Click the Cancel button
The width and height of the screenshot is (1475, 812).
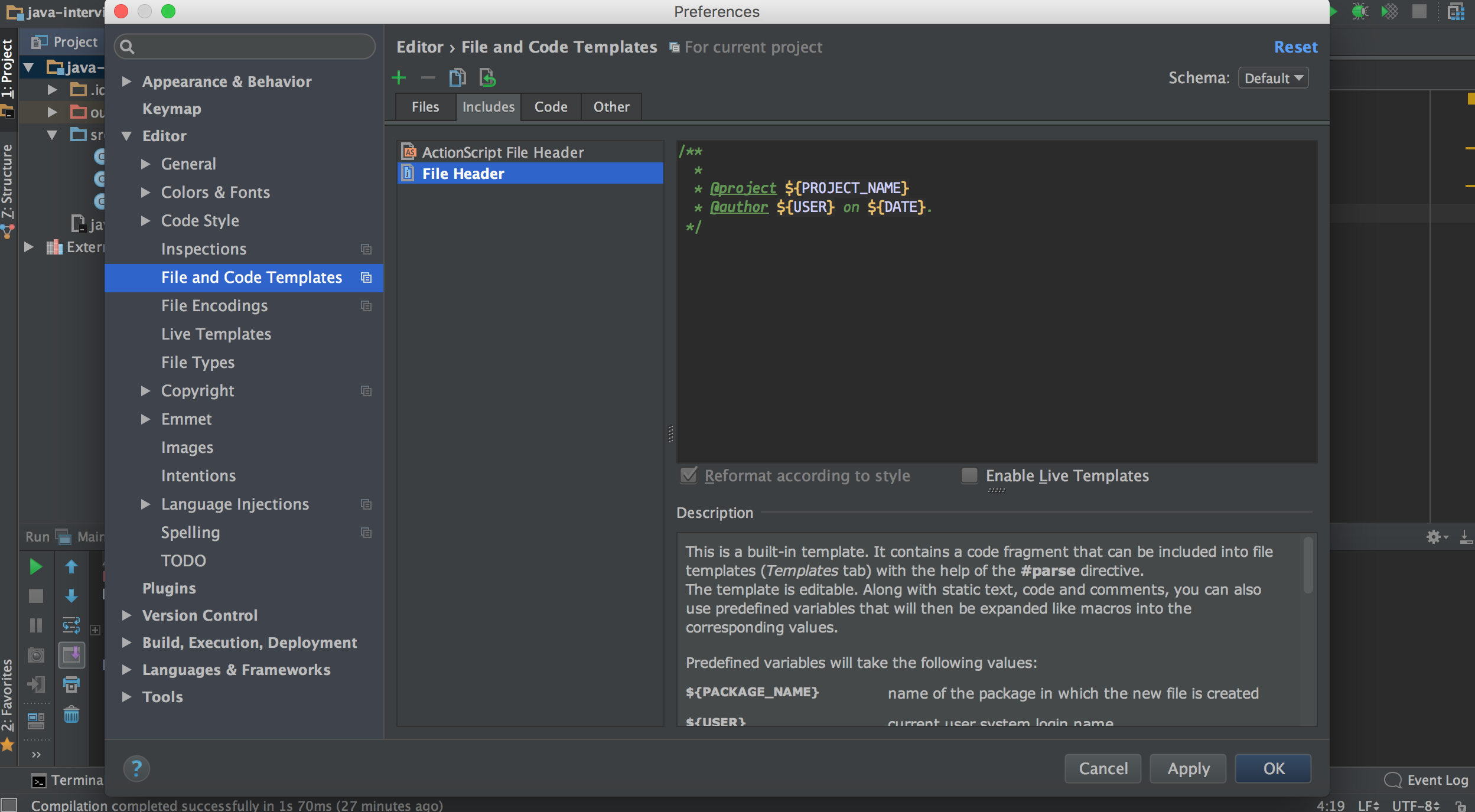[x=1103, y=768]
